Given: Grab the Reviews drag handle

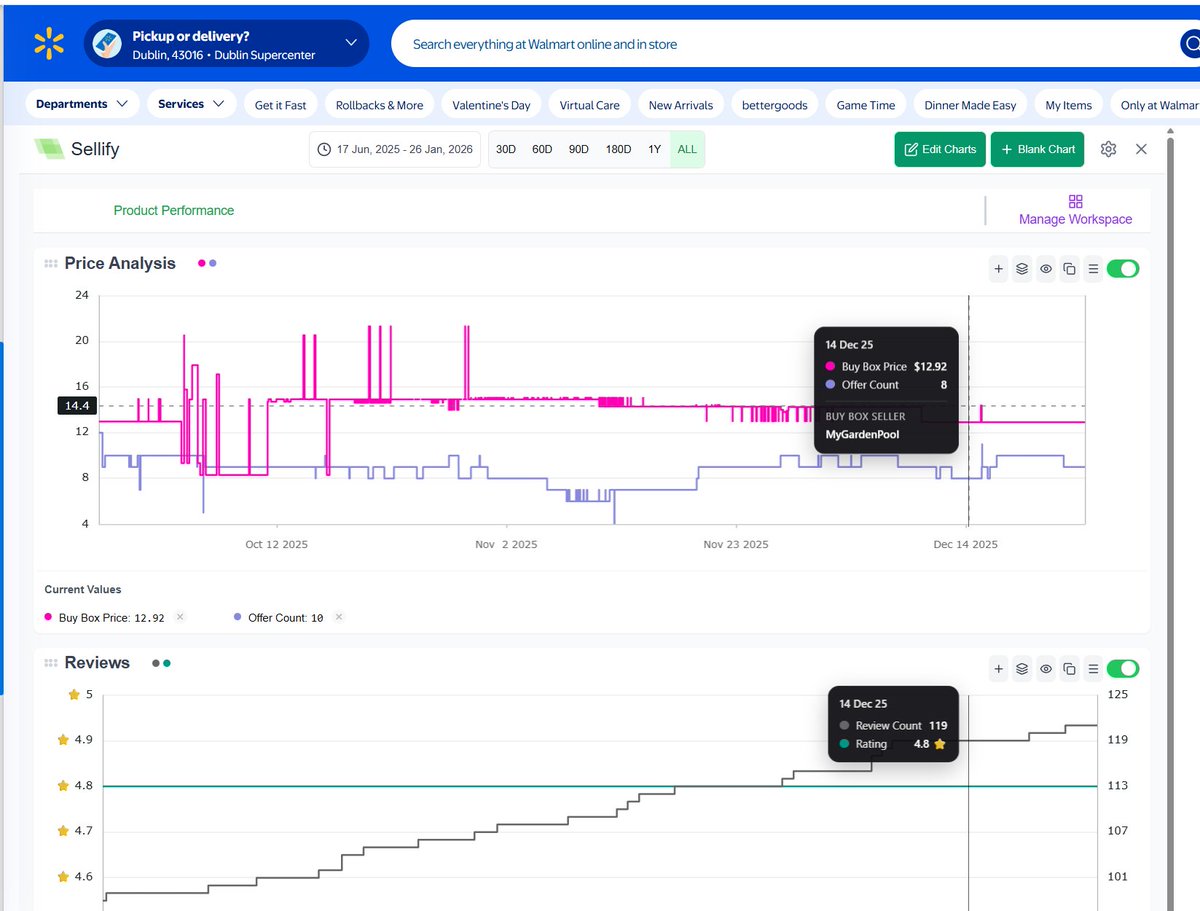Looking at the screenshot, I should point(50,663).
